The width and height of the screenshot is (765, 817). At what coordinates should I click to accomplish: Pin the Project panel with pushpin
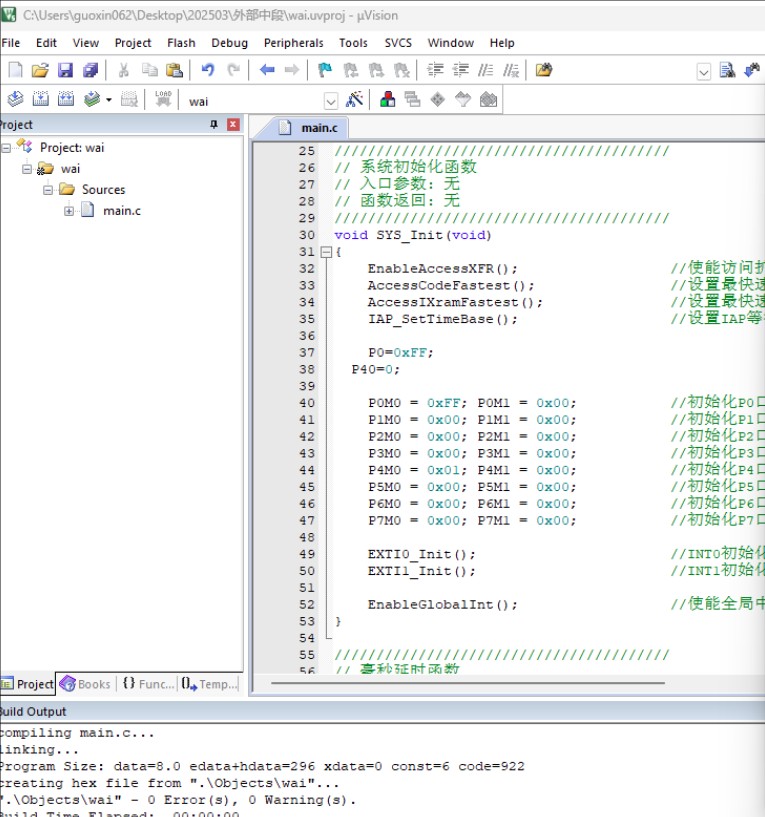tap(213, 125)
